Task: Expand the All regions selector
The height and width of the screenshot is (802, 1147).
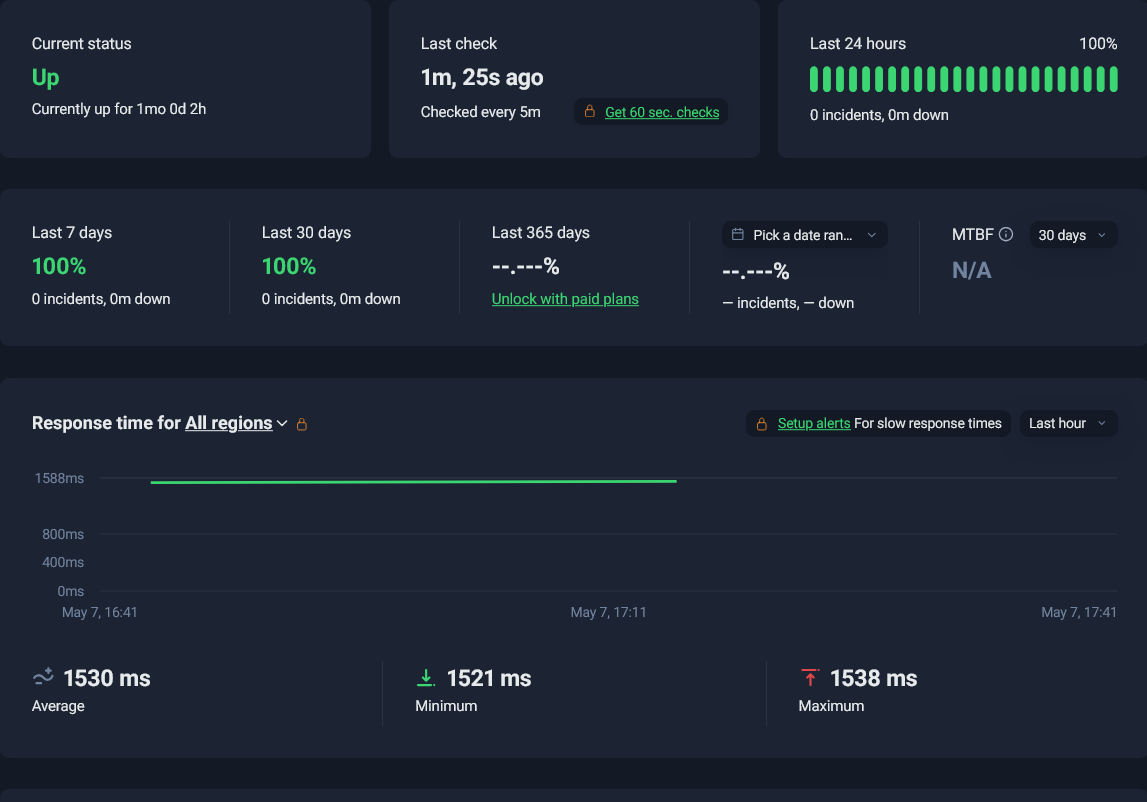Action: pyautogui.click(x=236, y=423)
